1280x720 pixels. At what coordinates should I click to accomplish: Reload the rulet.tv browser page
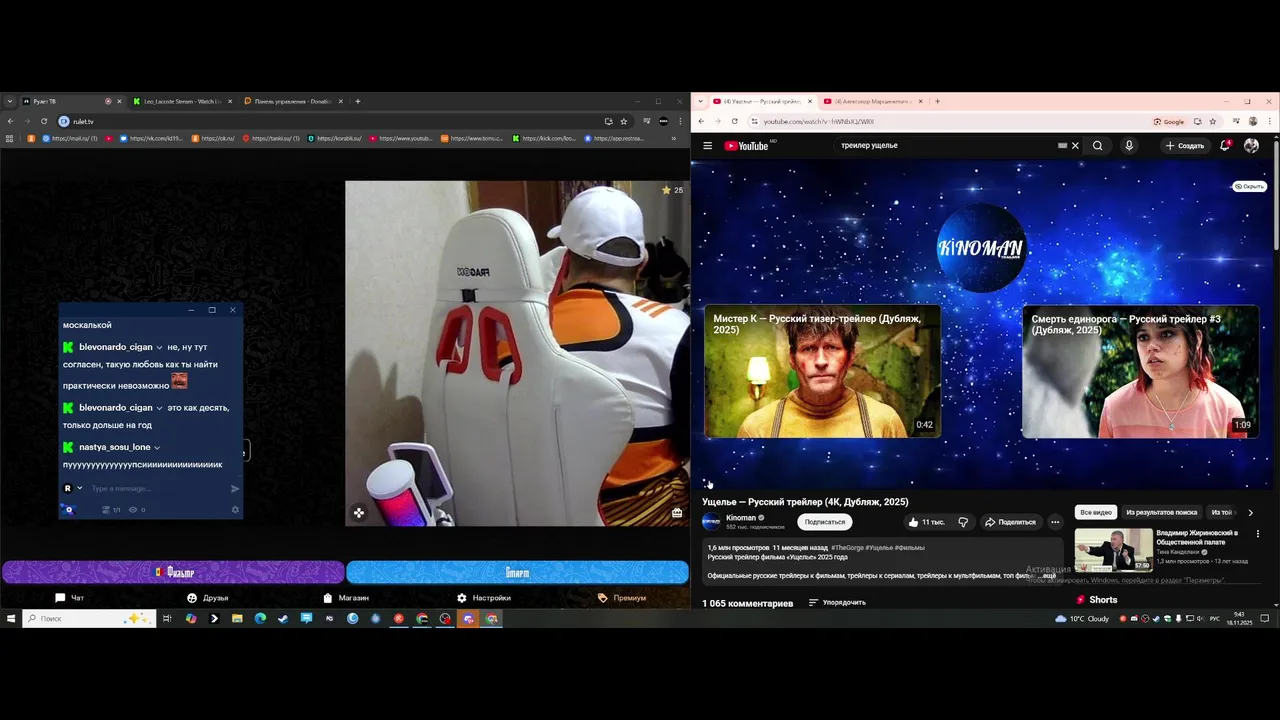[x=44, y=121]
